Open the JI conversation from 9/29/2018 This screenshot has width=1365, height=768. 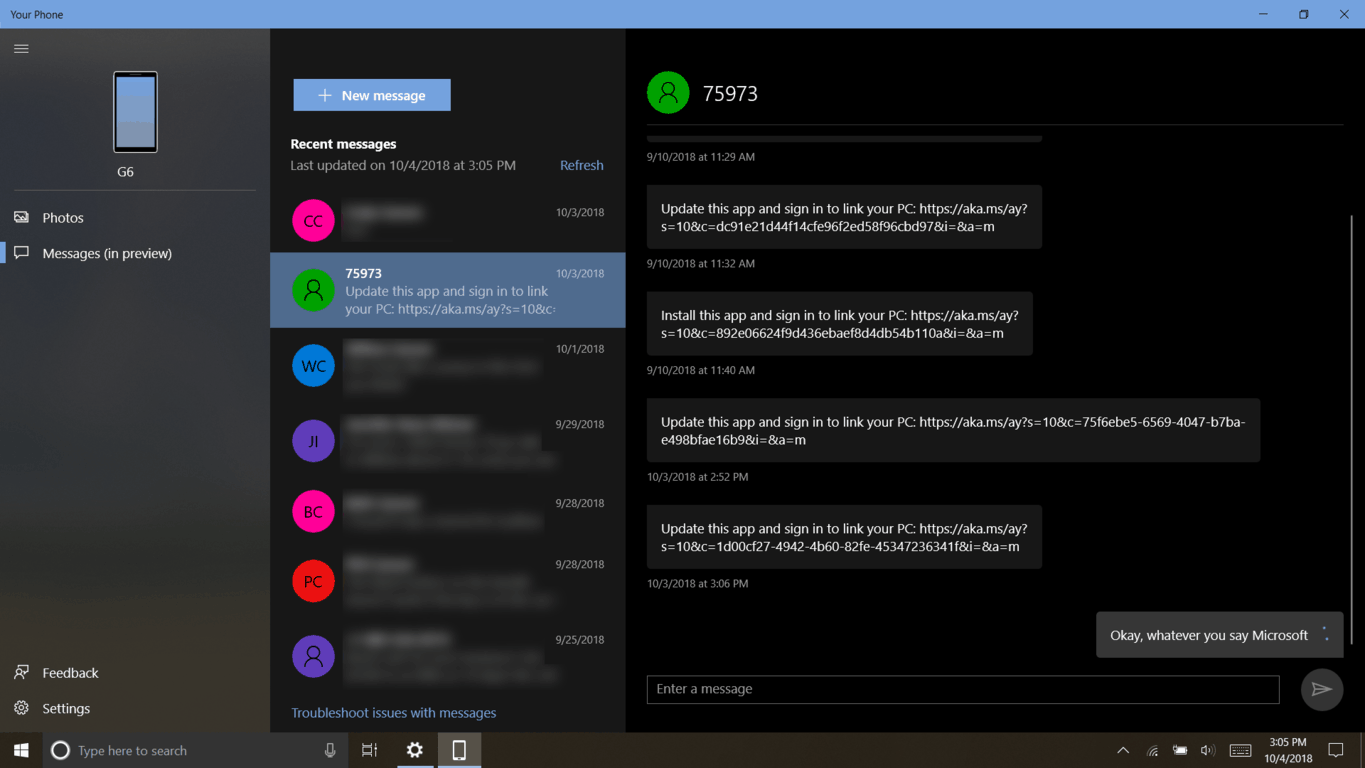tap(448, 441)
